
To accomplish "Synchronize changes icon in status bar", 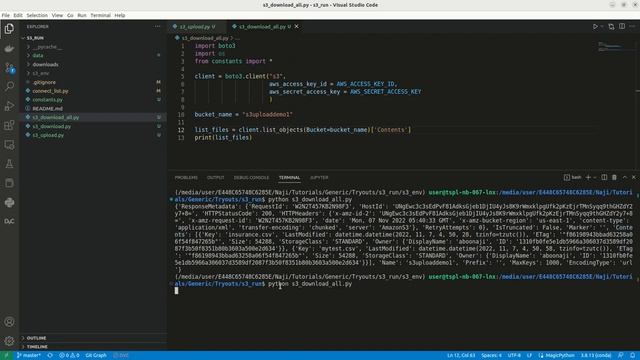I will (x=50, y=355).
